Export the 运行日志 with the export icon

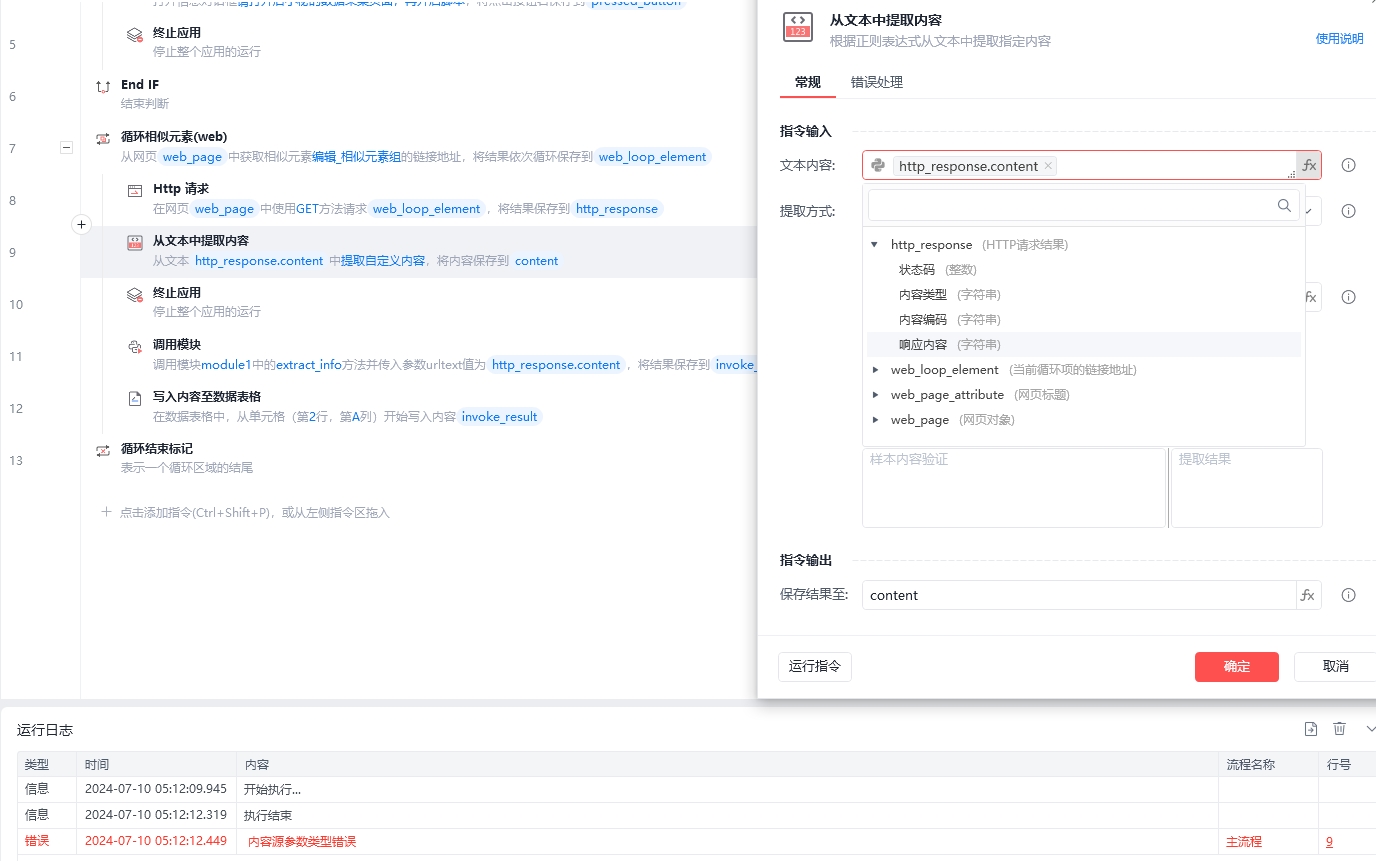tap(1311, 729)
